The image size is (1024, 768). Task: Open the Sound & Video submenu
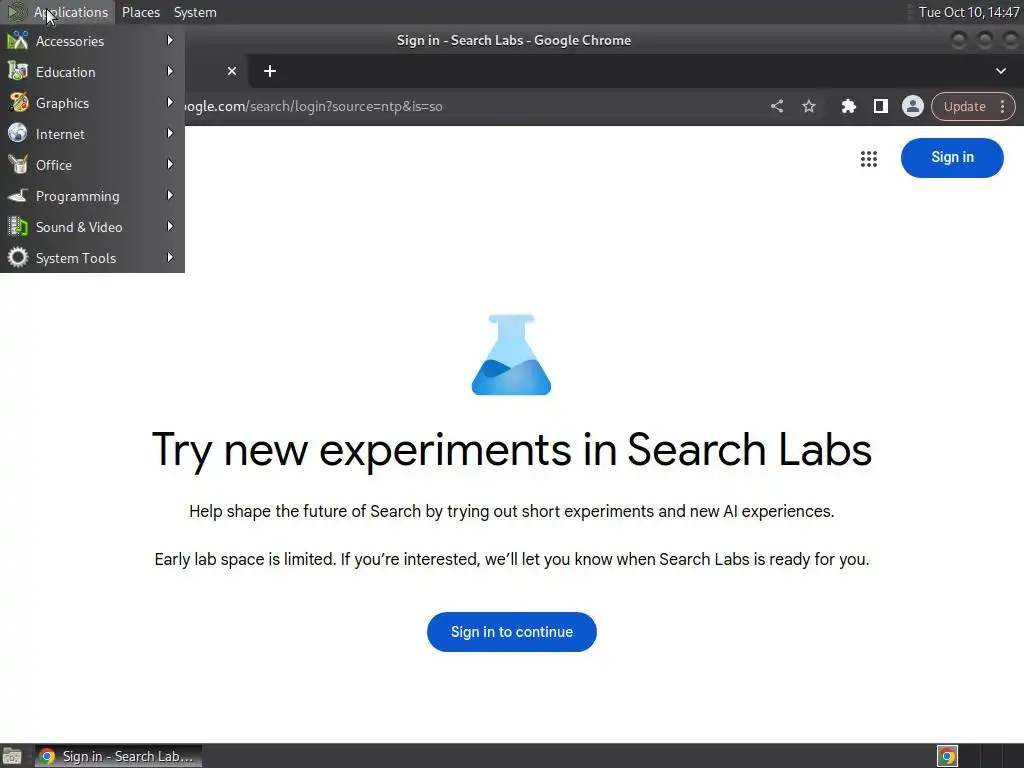click(x=92, y=227)
